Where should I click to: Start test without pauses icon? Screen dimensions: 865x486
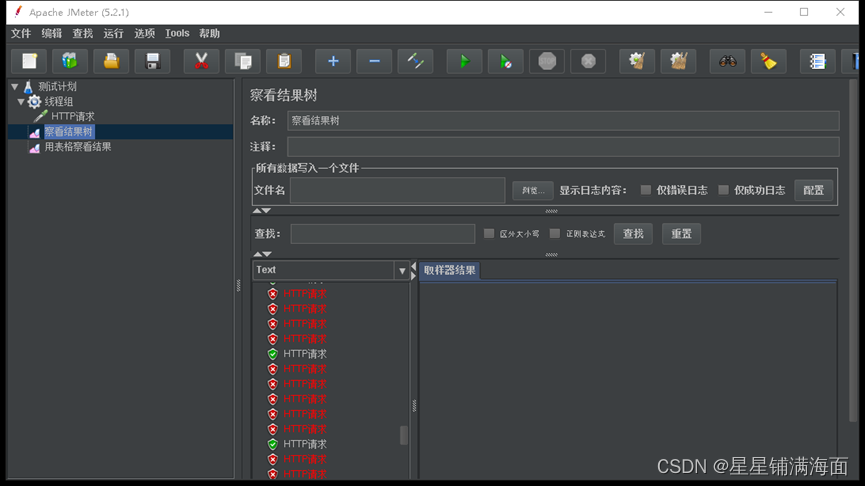point(505,61)
